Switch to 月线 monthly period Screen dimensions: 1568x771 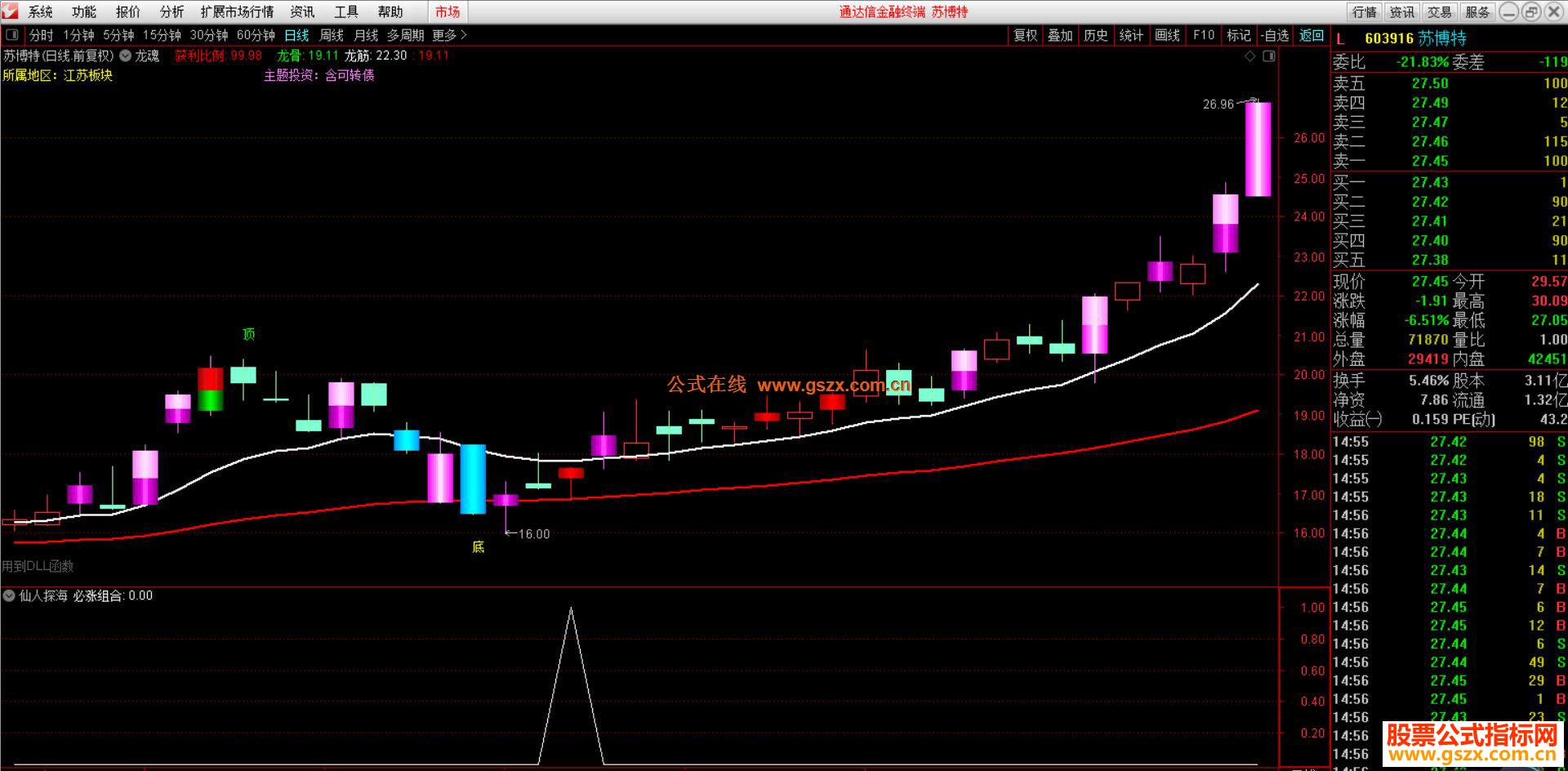click(x=366, y=35)
